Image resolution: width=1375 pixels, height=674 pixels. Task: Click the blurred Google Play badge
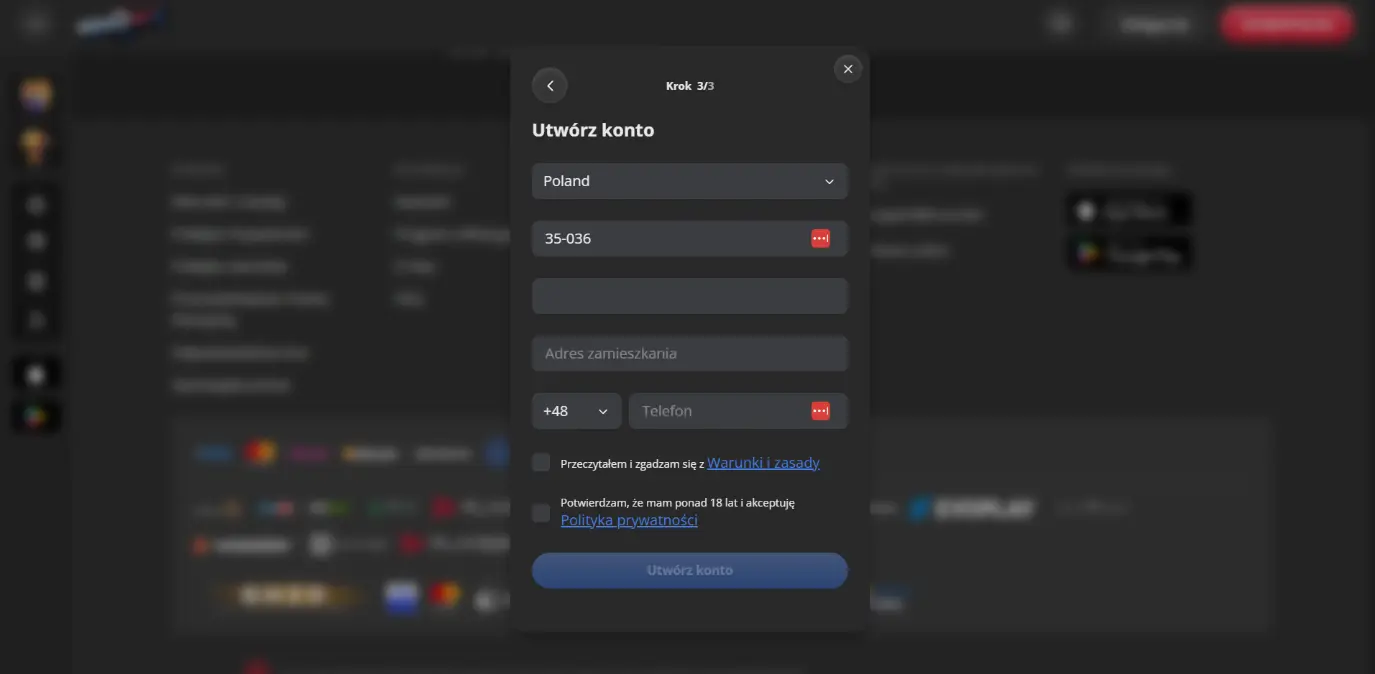click(1128, 254)
